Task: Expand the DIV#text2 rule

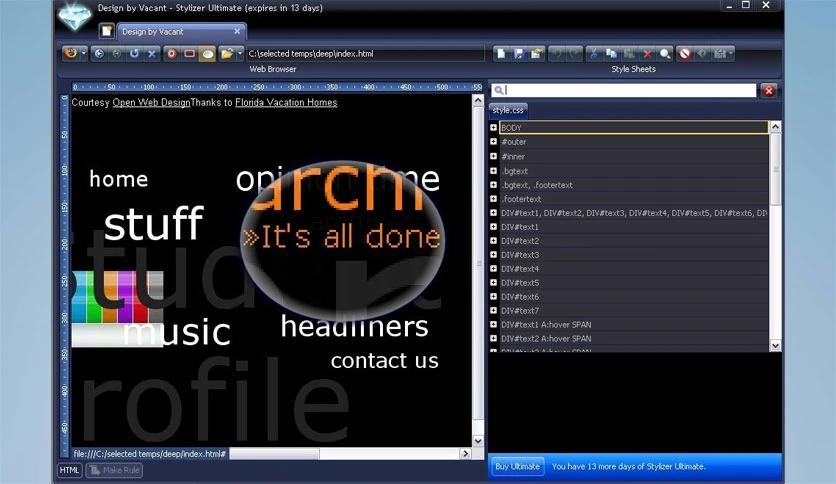Action: [x=494, y=240]
